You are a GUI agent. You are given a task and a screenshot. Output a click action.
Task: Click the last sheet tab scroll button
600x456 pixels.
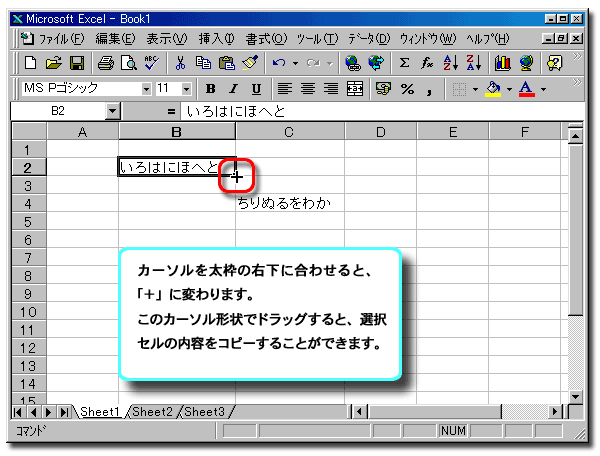click(x=64, y=412)
